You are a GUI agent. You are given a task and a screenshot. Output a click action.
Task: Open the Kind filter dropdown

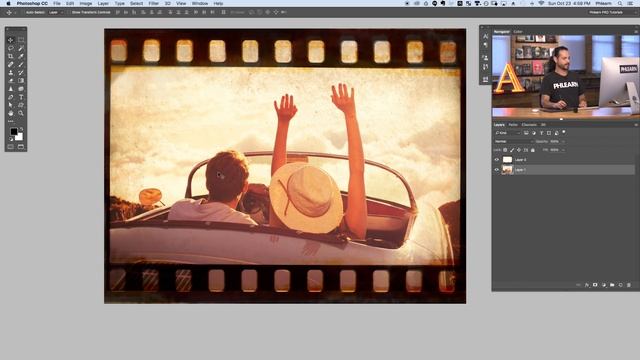pos(507,133)
